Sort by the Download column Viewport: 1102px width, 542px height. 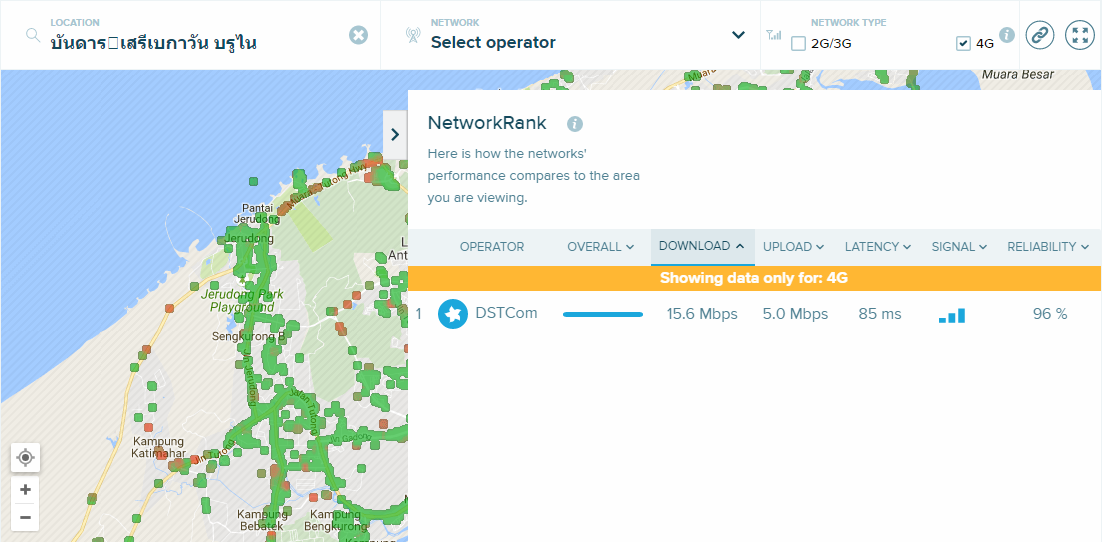(x=702, y=246)
